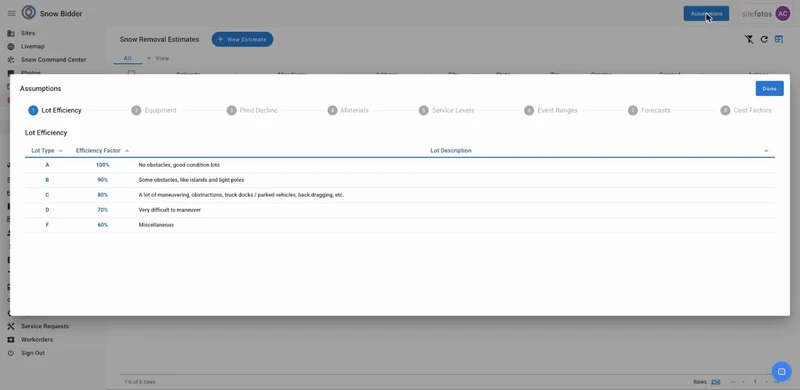Click the AC user avatar

(782, 13)
